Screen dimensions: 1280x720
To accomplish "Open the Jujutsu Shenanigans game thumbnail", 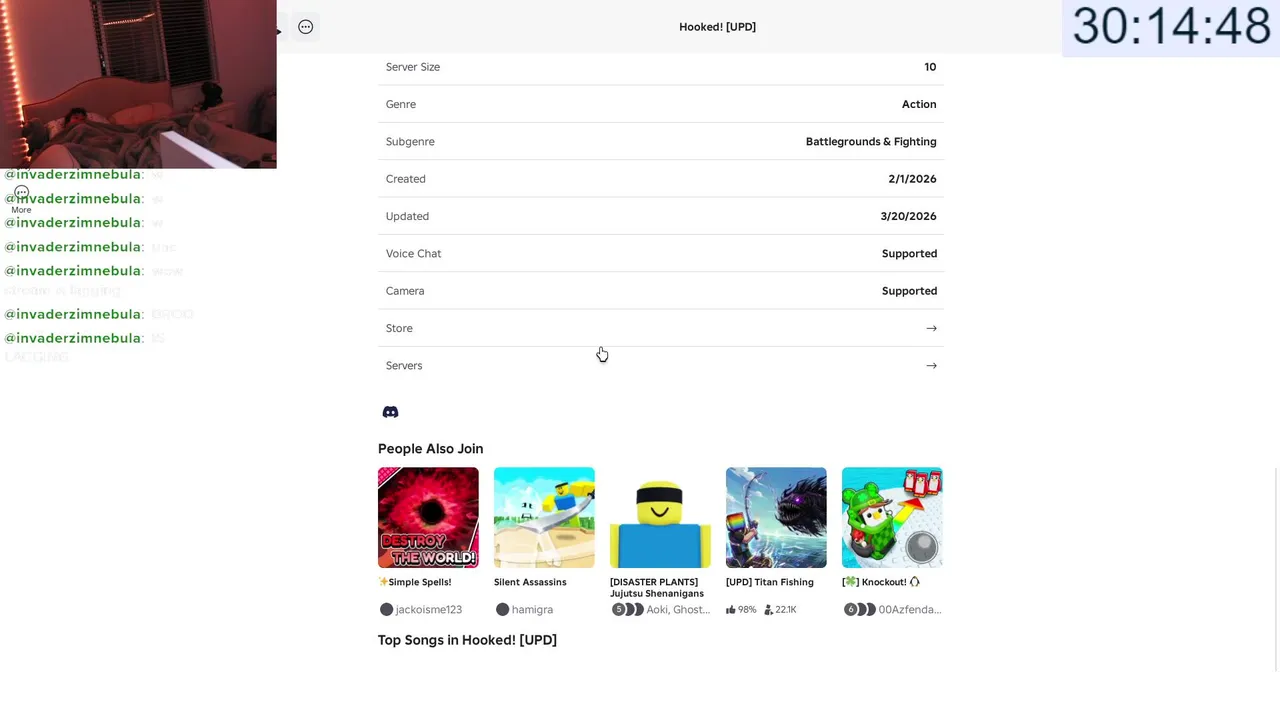I will (x=660, y=517).
